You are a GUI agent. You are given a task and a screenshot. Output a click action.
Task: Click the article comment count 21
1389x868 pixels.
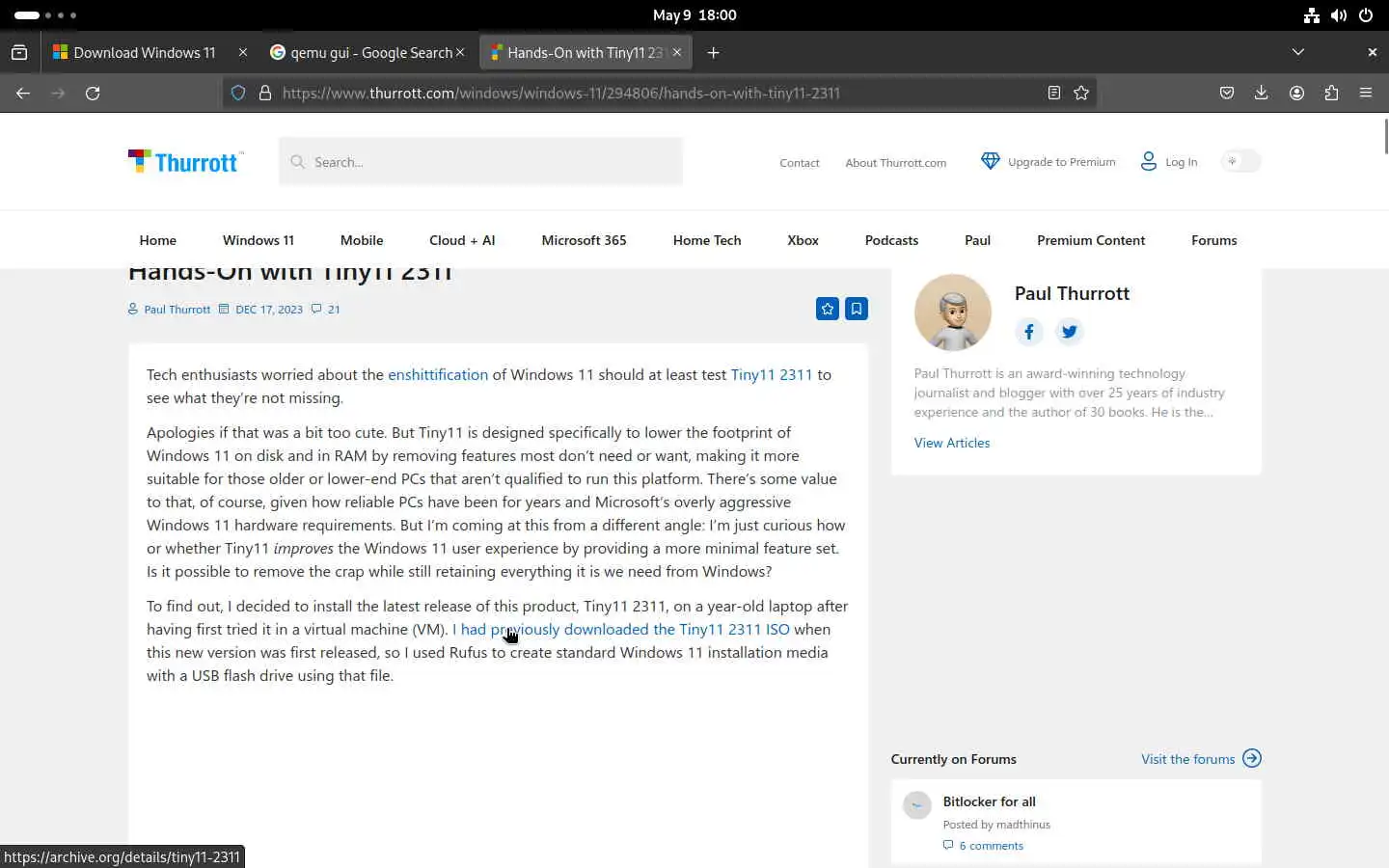(326, 310)
